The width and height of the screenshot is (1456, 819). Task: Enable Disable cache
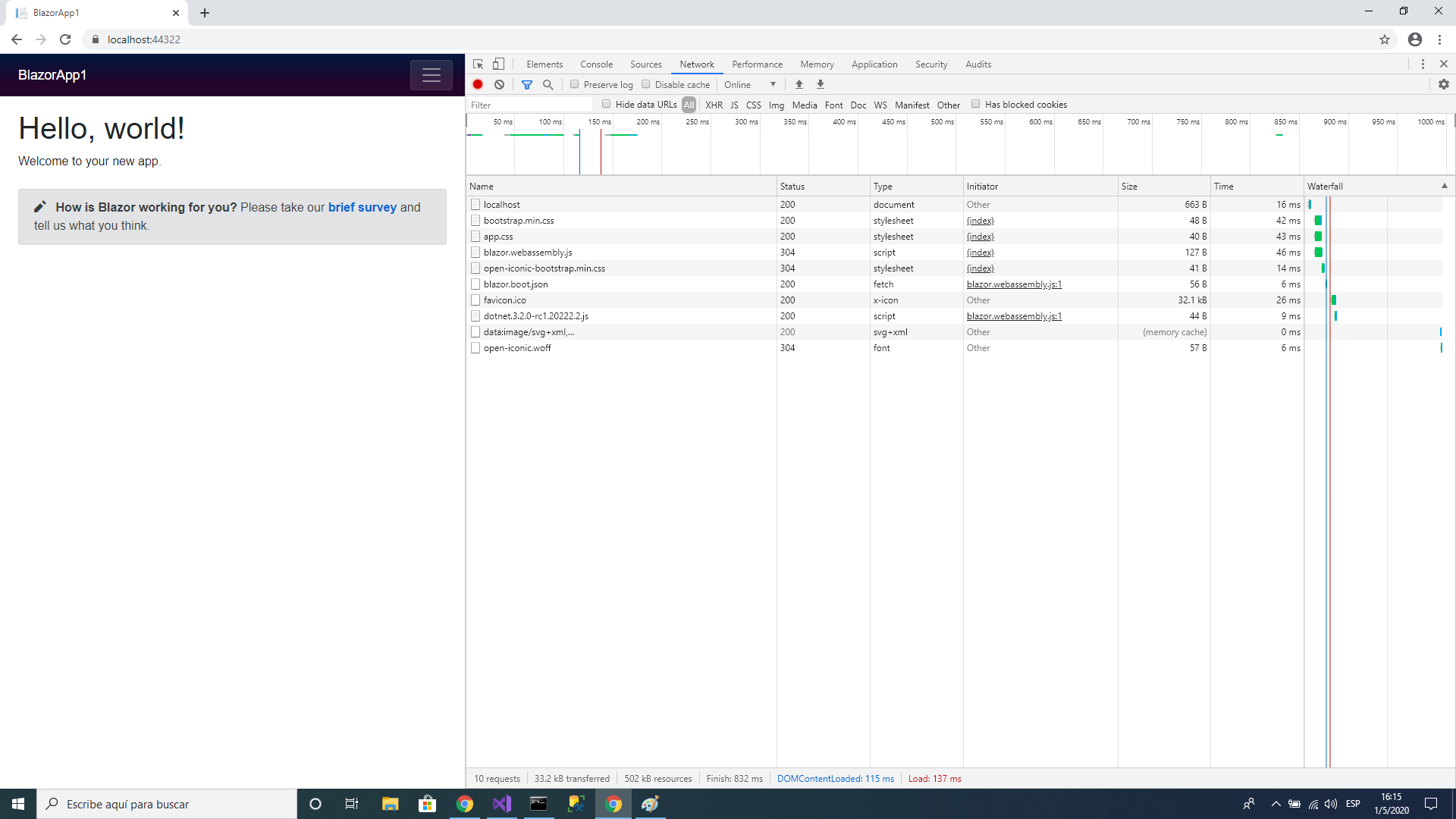pos(645,84)
